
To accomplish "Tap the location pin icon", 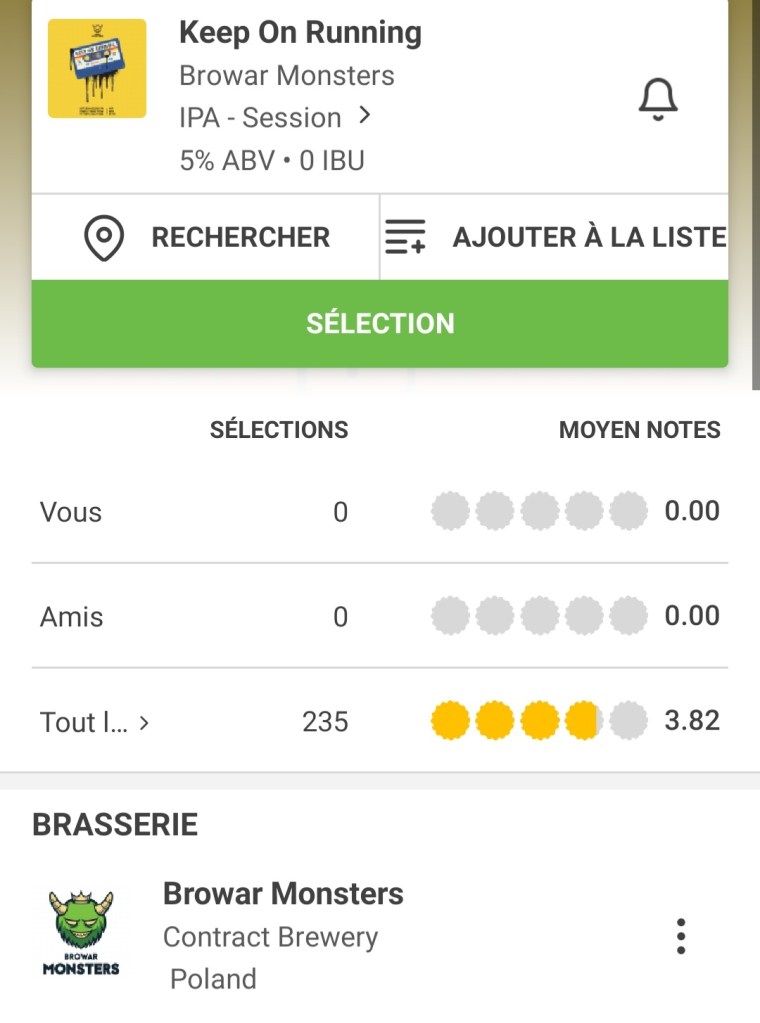I will pos(104,239).
